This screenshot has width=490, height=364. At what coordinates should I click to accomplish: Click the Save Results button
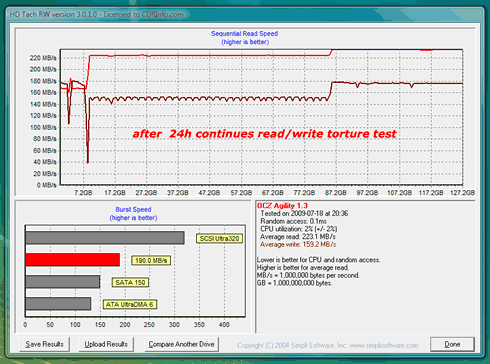44,344
